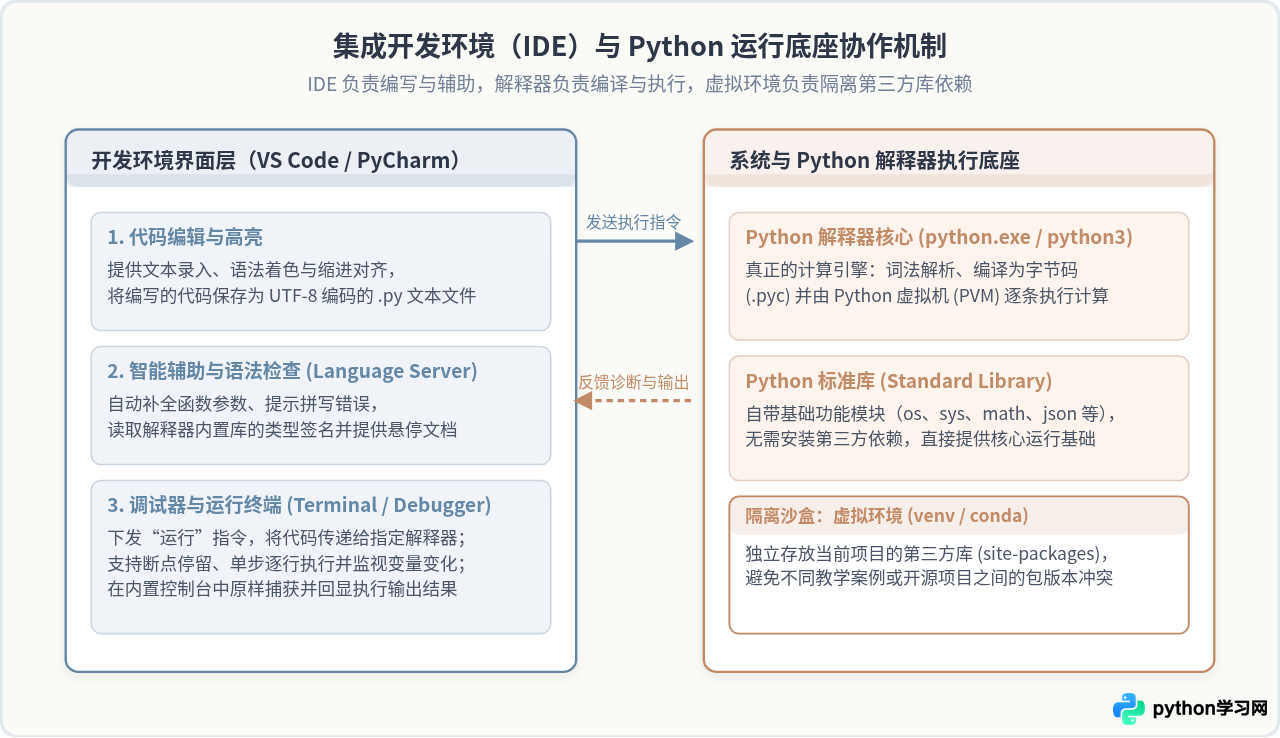Image resolution: width=1280 pixels, height=738 pixels.
Task: Select the "3. 调试器与运行终端 (Terminal / Debugger)" heading
Action: pos(300,505)
